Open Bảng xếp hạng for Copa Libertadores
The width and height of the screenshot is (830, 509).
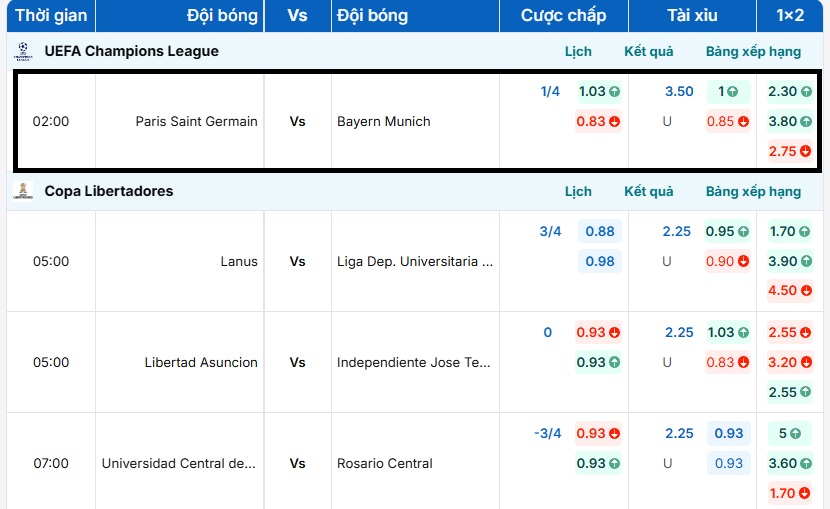point(753,191)
